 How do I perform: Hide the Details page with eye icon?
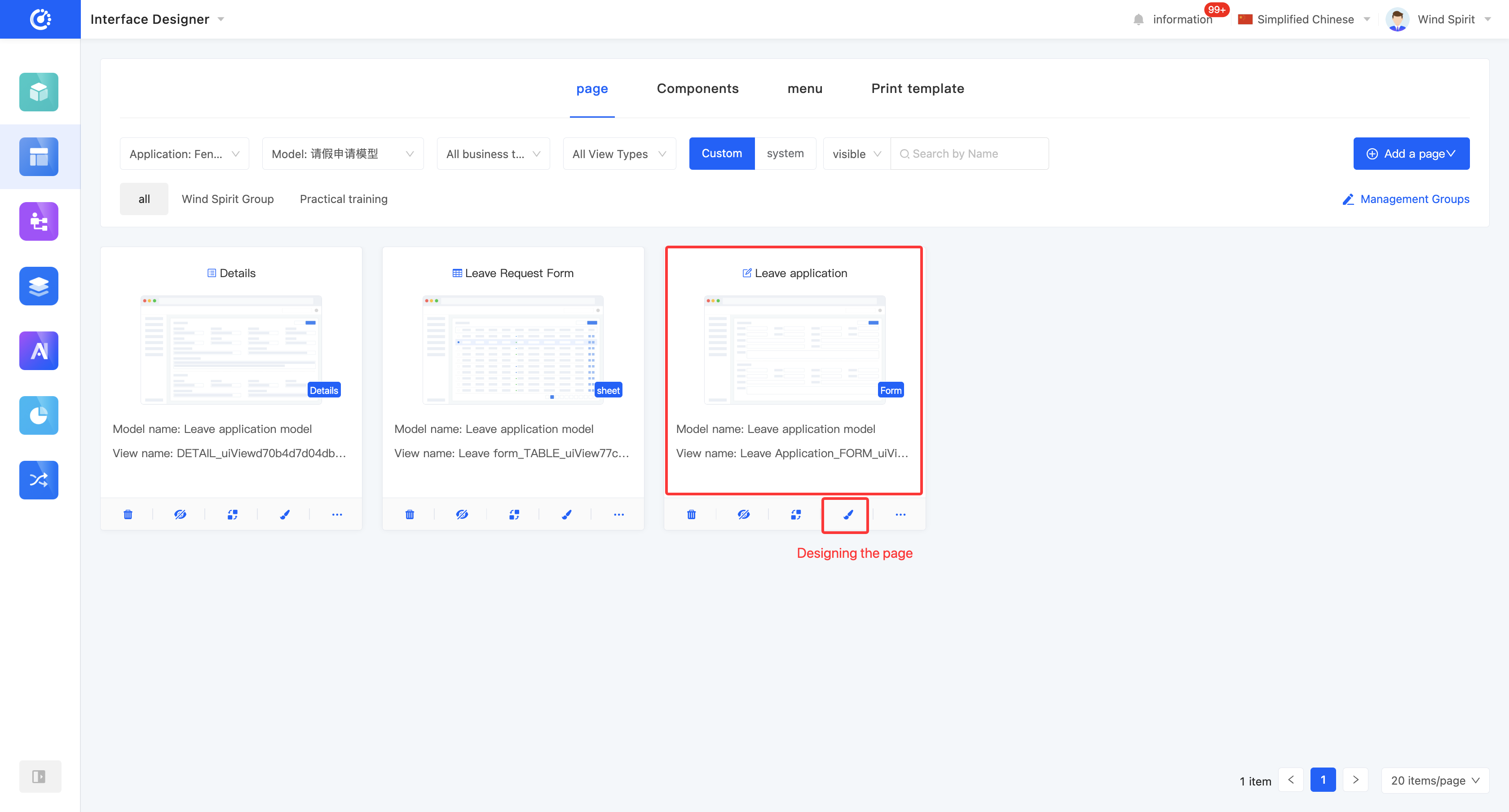coord(180,514)
